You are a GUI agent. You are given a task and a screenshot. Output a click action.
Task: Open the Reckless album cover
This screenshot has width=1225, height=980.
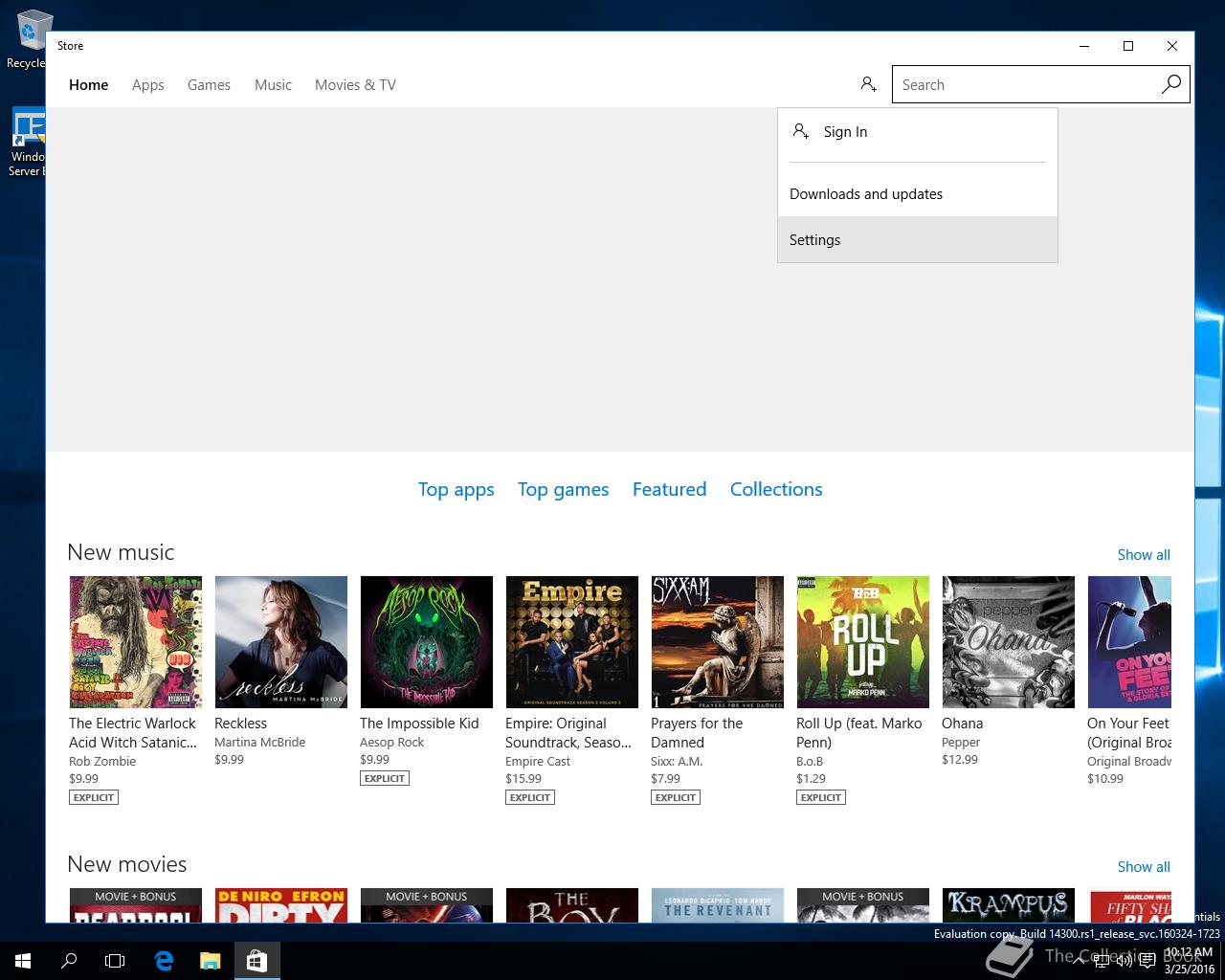(281, 642)
